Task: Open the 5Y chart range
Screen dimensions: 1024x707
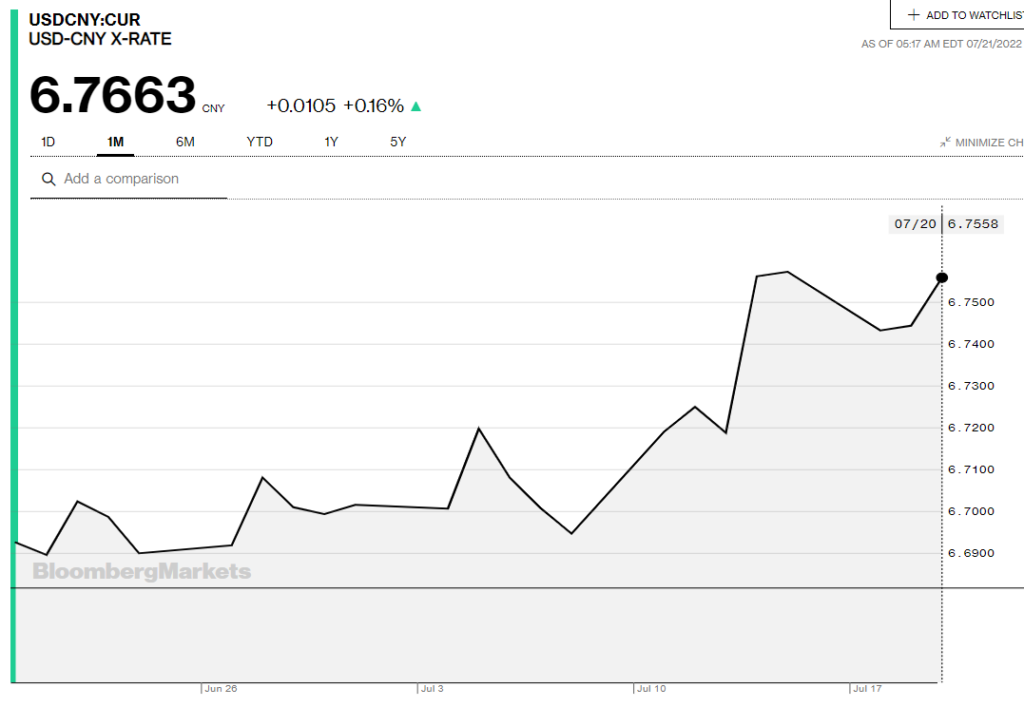Action: [x=398, y=142]
